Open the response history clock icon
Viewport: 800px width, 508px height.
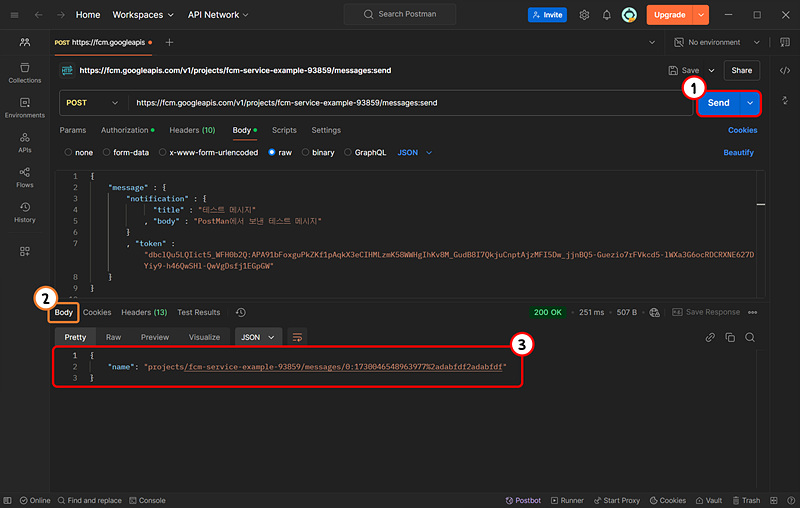coord(241,312)
